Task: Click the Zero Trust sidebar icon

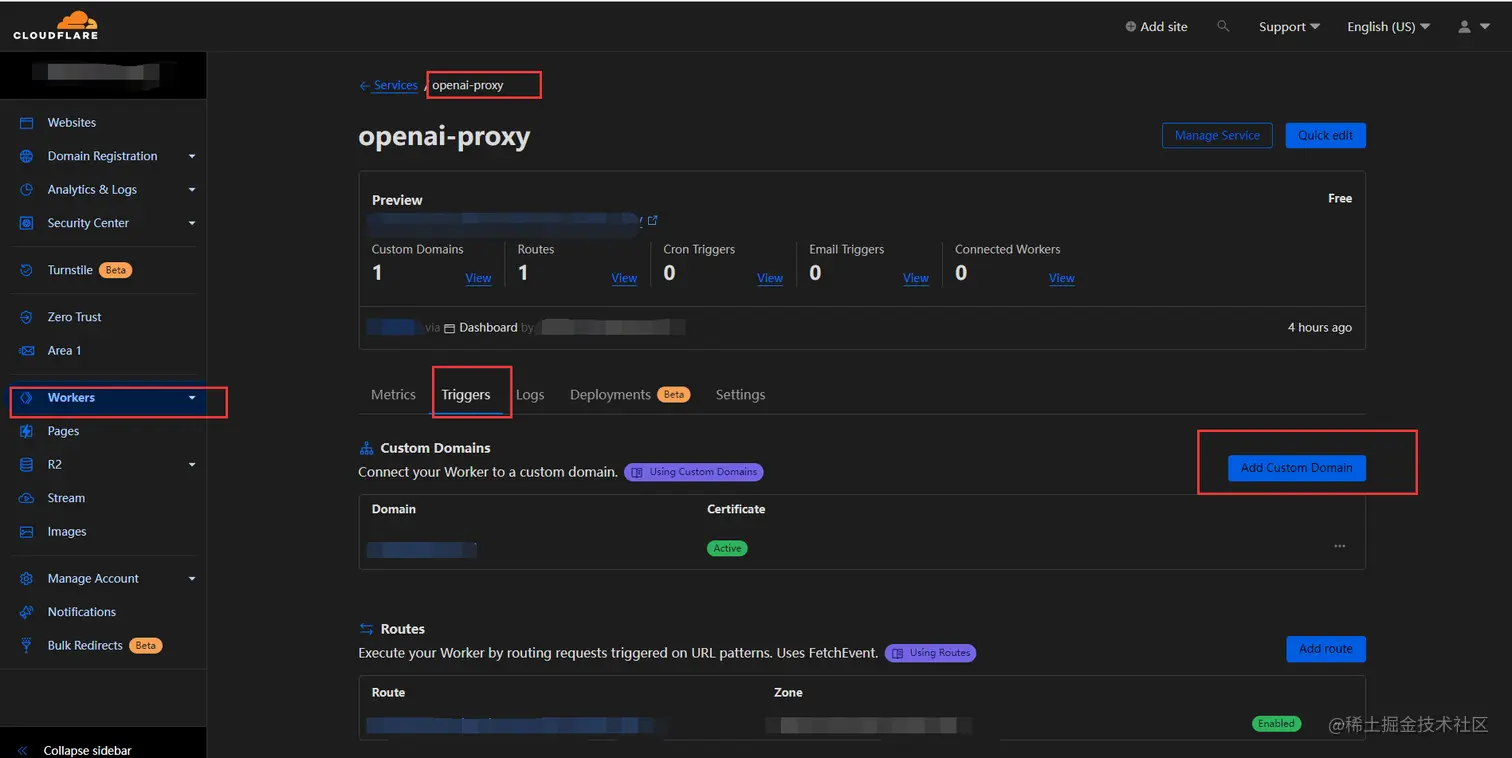Action: pos(27,317)
